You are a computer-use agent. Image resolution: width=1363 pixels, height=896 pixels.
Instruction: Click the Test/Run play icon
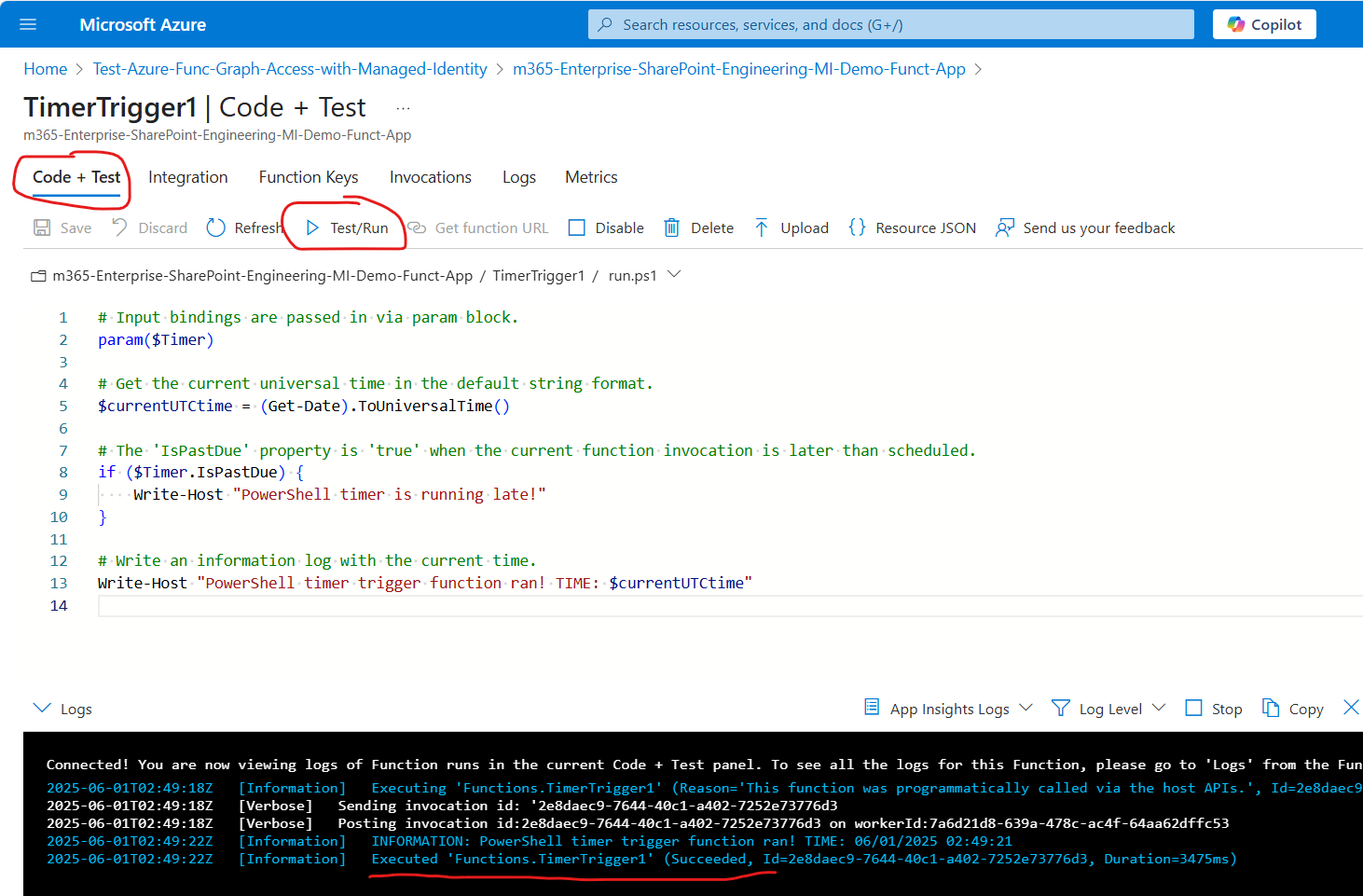pyautogui.click(x=313, y=227)
